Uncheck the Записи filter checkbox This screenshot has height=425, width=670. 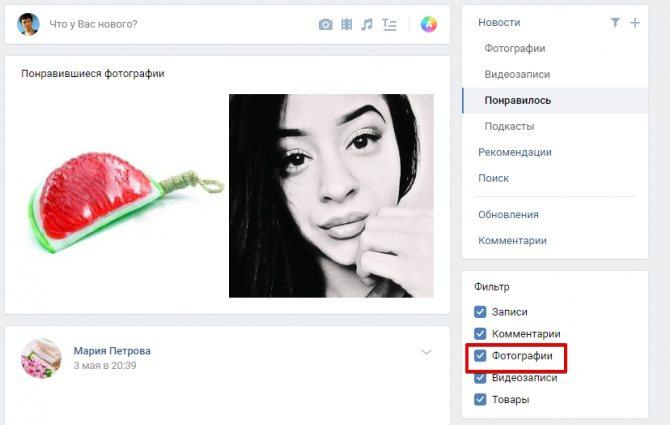[x=480, y=312]
